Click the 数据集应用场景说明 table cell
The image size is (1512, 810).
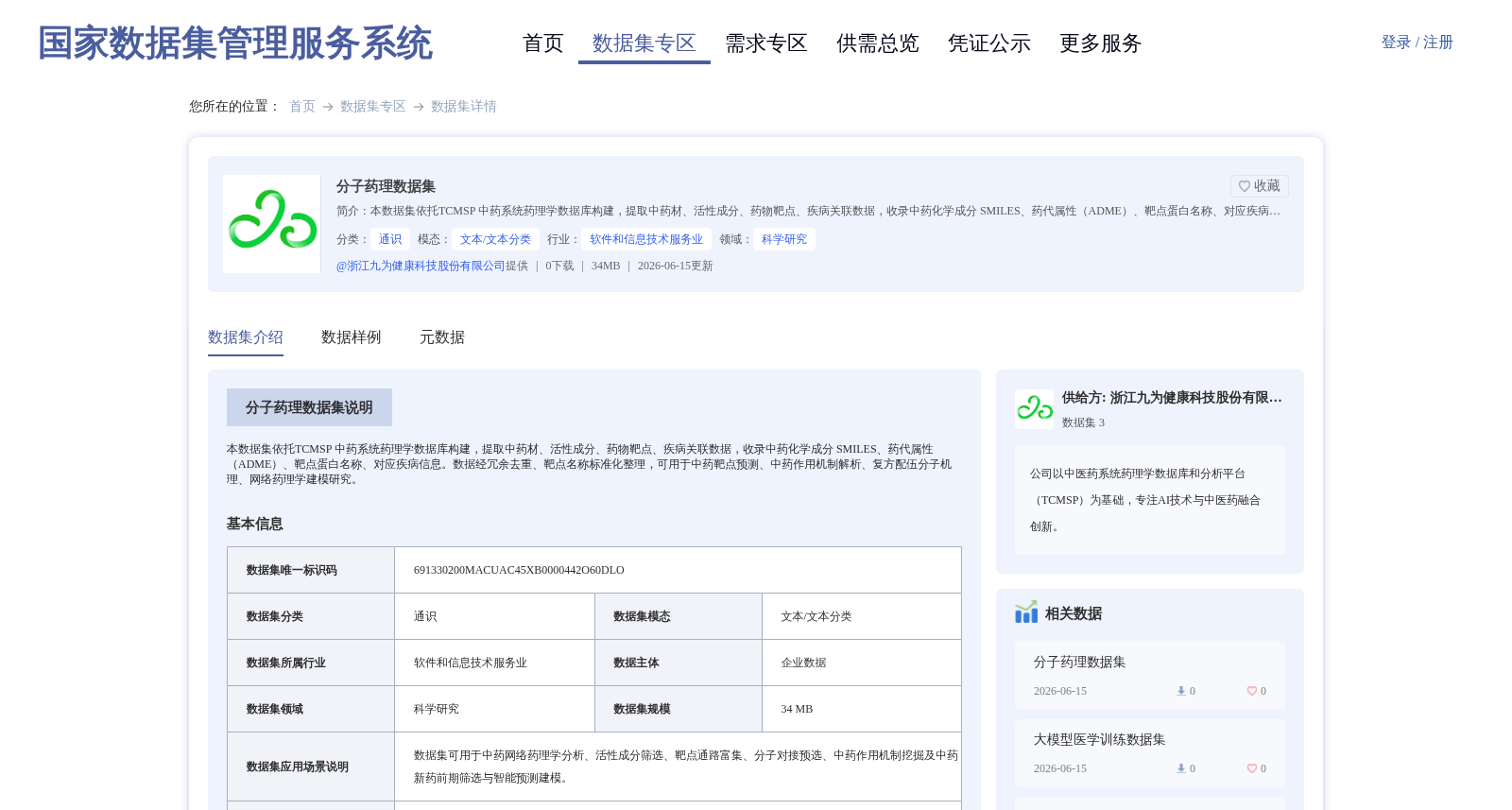(311, 767)
